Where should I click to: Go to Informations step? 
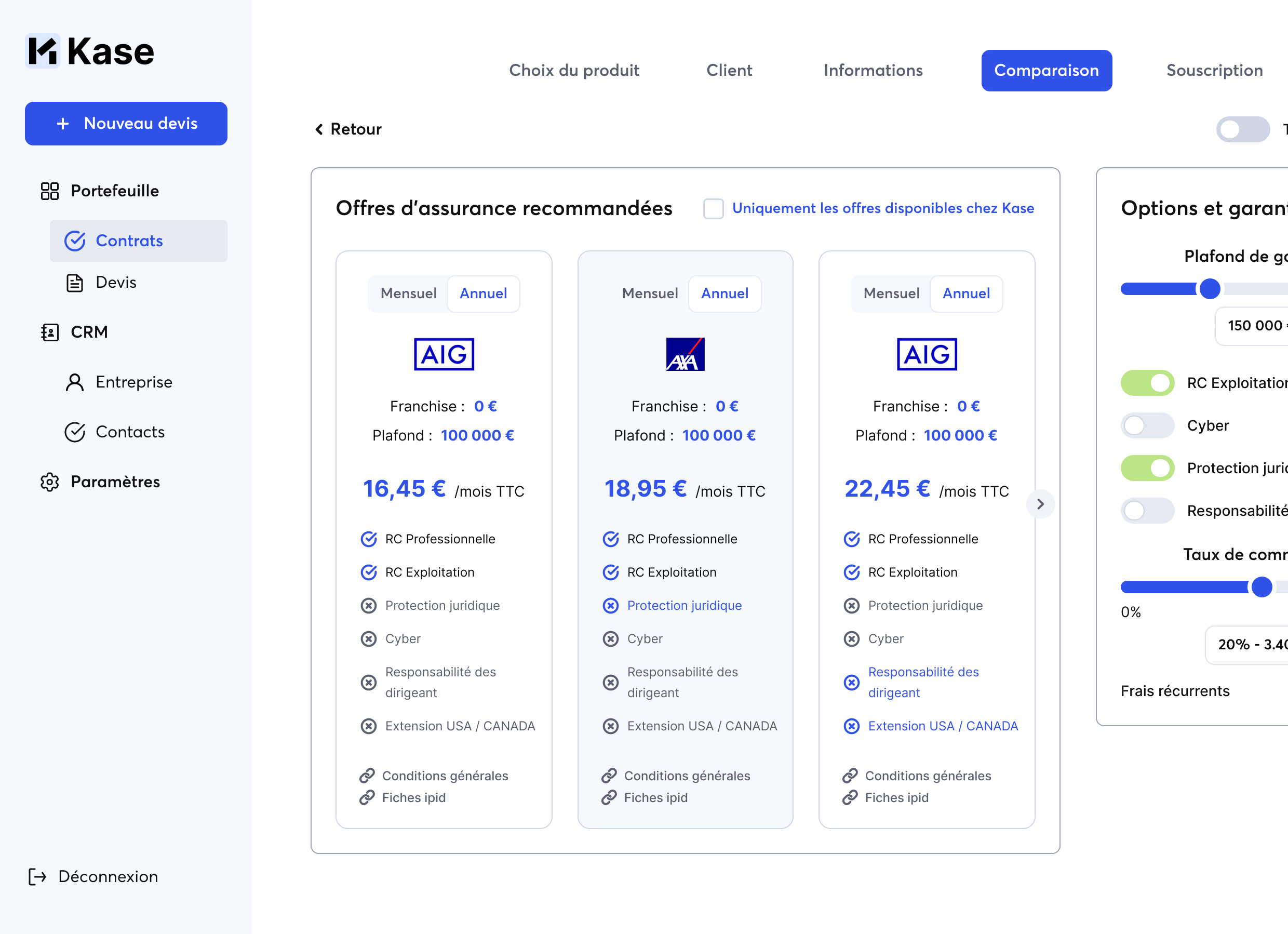(873, 71)
